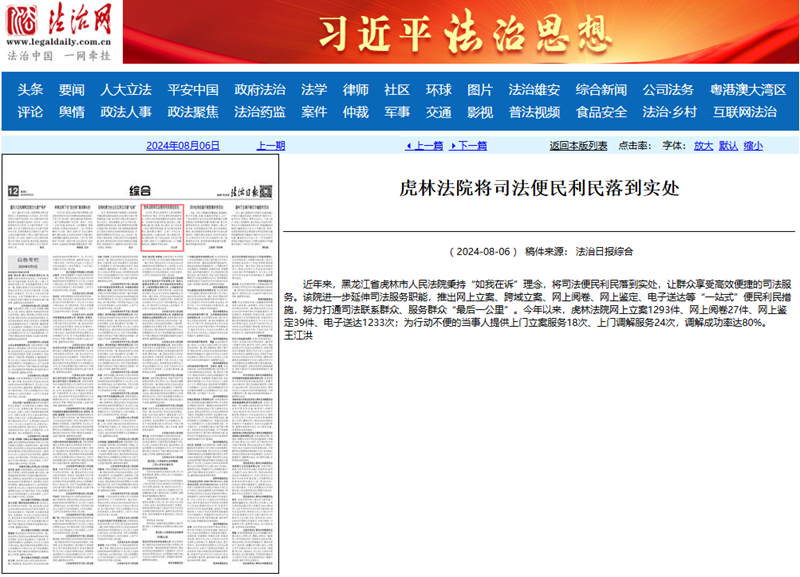Select the 舆情 navigation item
This screenshot has width=800, height=577.
71,112
